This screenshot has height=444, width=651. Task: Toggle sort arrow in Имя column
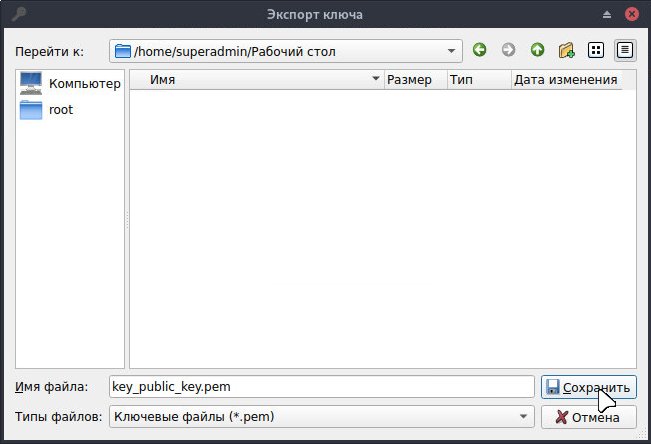(376, 79)
